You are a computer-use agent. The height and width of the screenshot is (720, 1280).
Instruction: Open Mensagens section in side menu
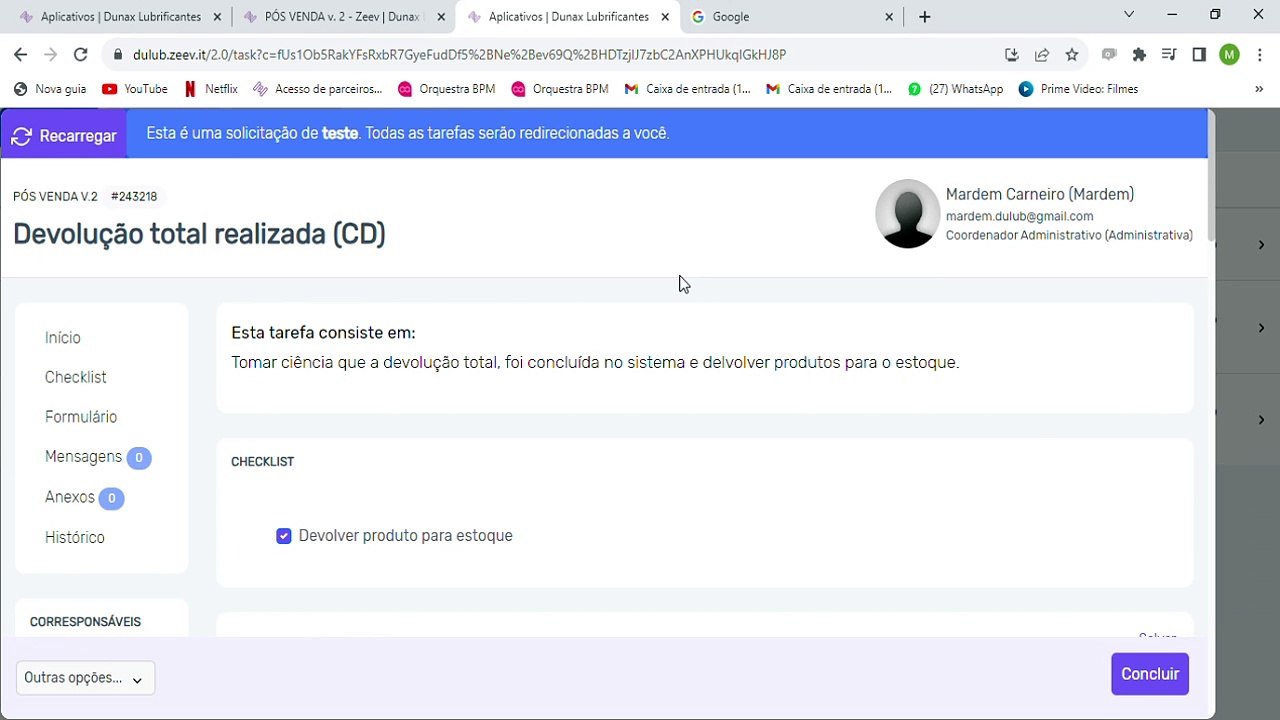click(83, 456)
